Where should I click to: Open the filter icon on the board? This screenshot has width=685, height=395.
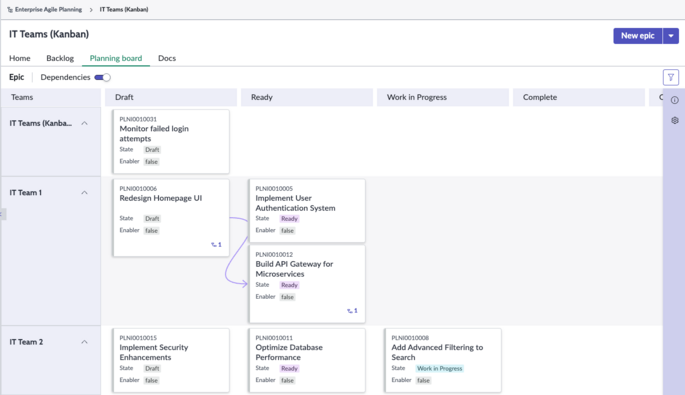671,77
